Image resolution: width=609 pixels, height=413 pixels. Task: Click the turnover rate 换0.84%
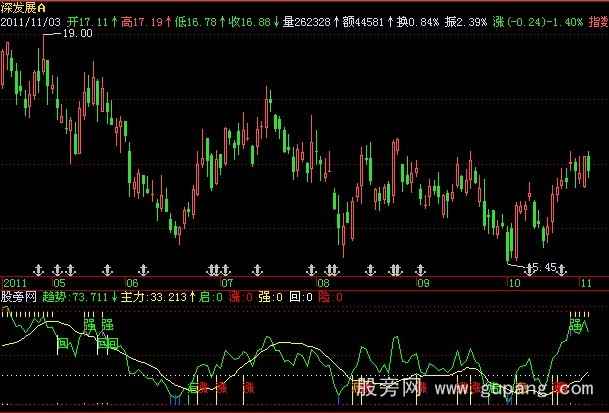[418, 22]
